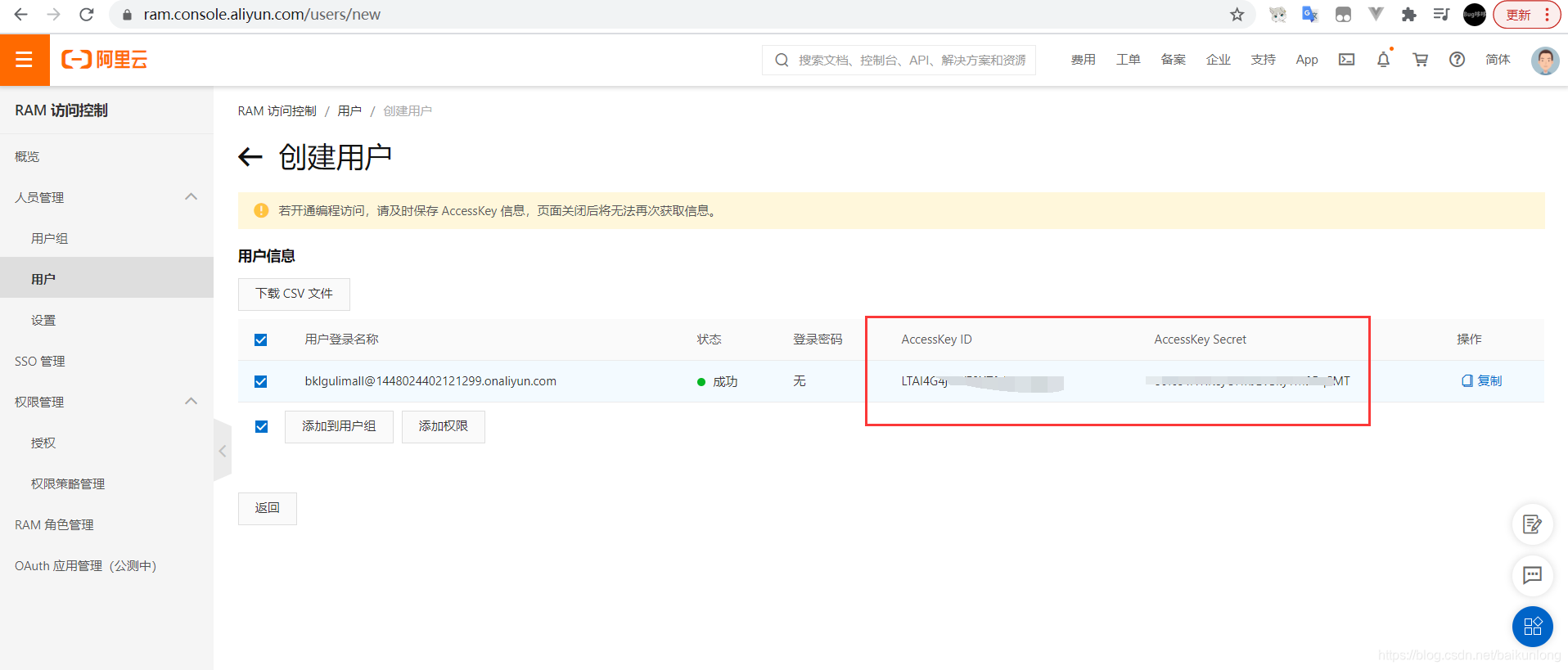Screen dimensions: 1568x670
Task: Open 企业 in the top navigation
Action: pos(1218,60)
